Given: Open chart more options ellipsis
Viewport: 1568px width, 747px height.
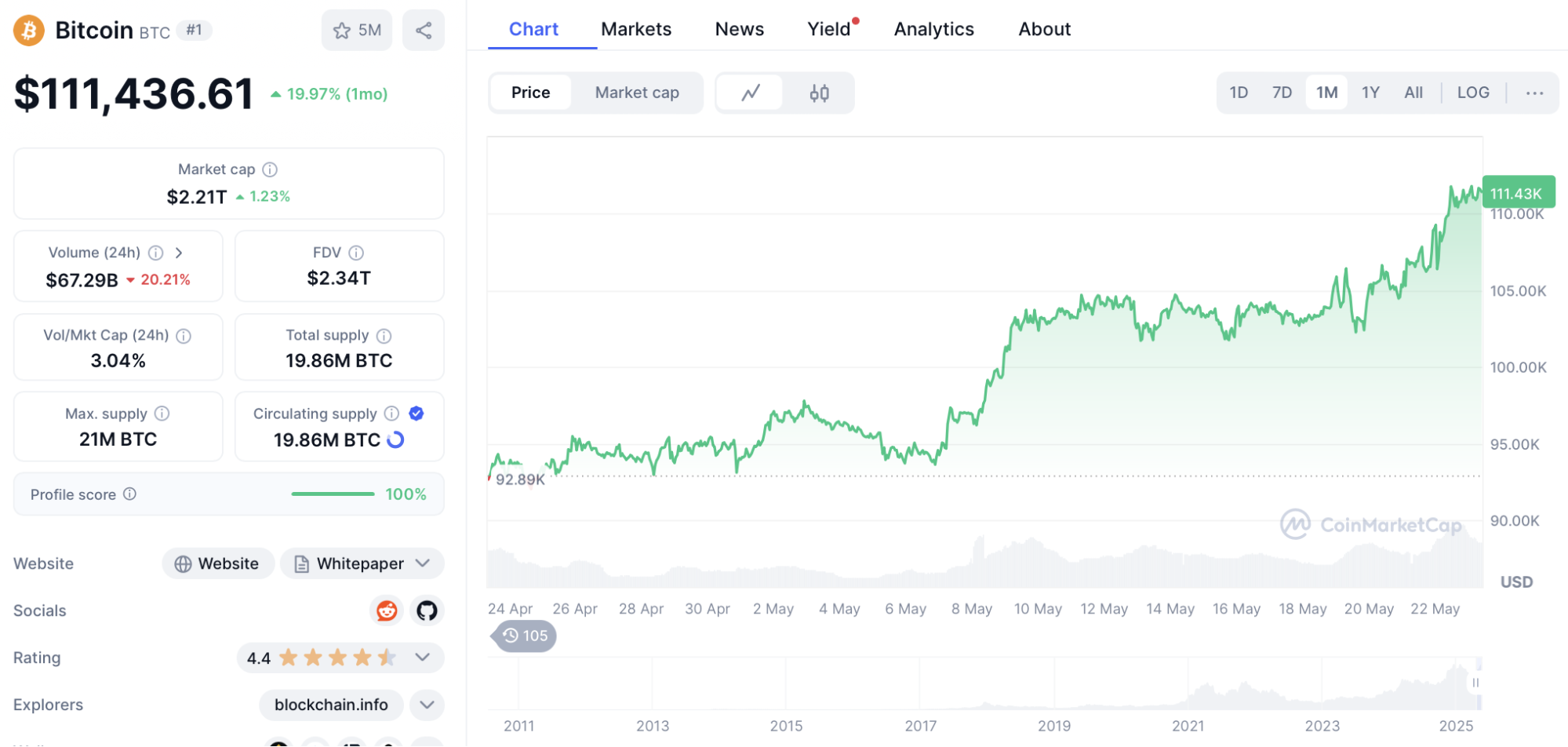Looking at the screenshot, I should pyautogui.click(x=1534, y=93).
